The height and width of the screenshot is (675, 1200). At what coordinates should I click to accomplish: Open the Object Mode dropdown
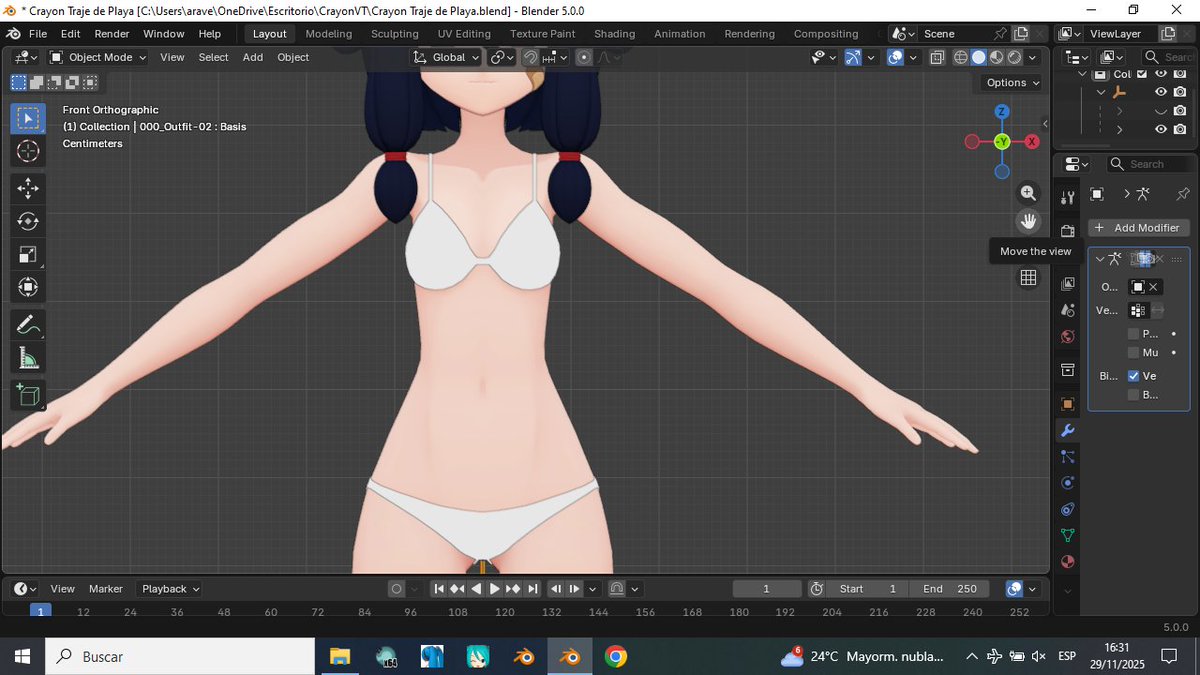(98, 58)
